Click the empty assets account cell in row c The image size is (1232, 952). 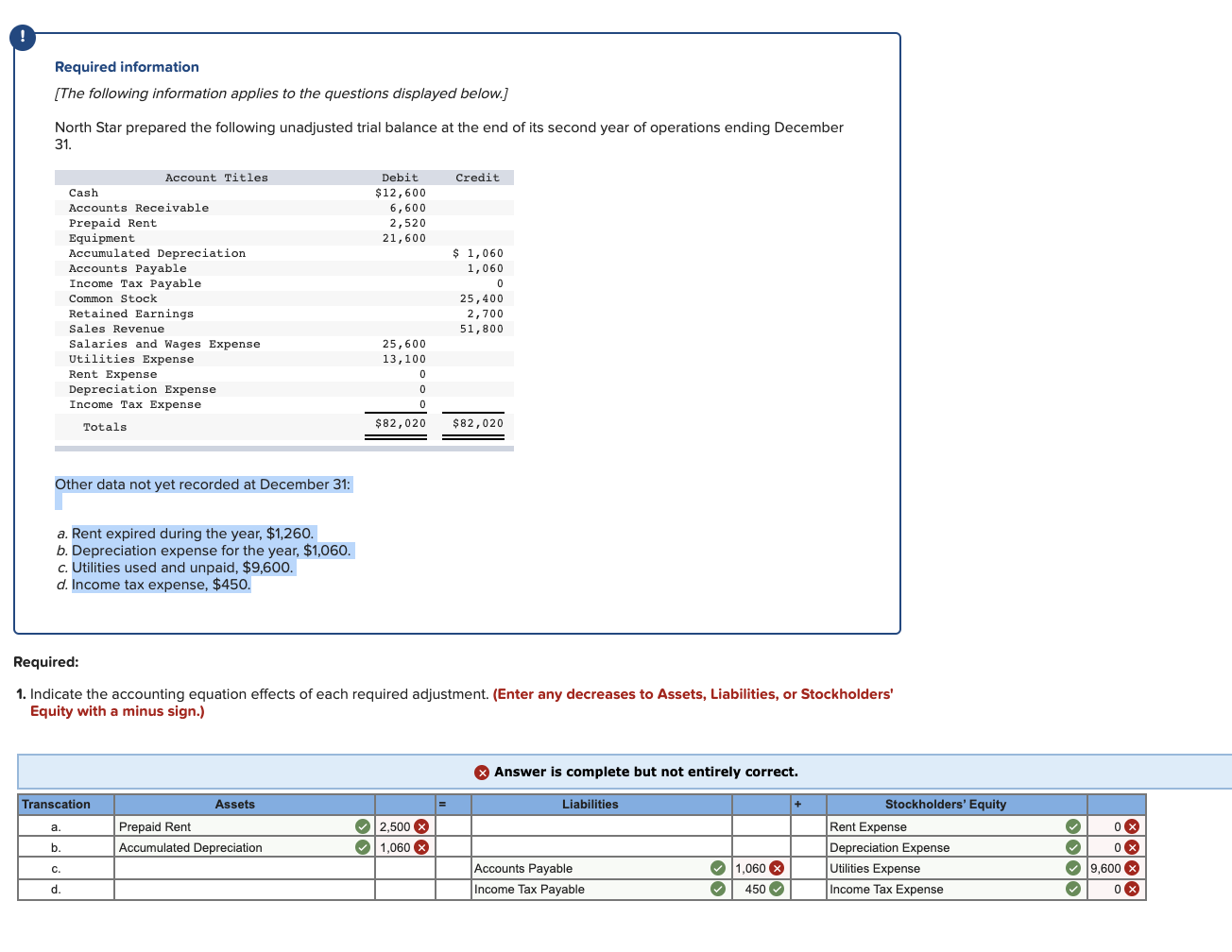pos(245,868)
